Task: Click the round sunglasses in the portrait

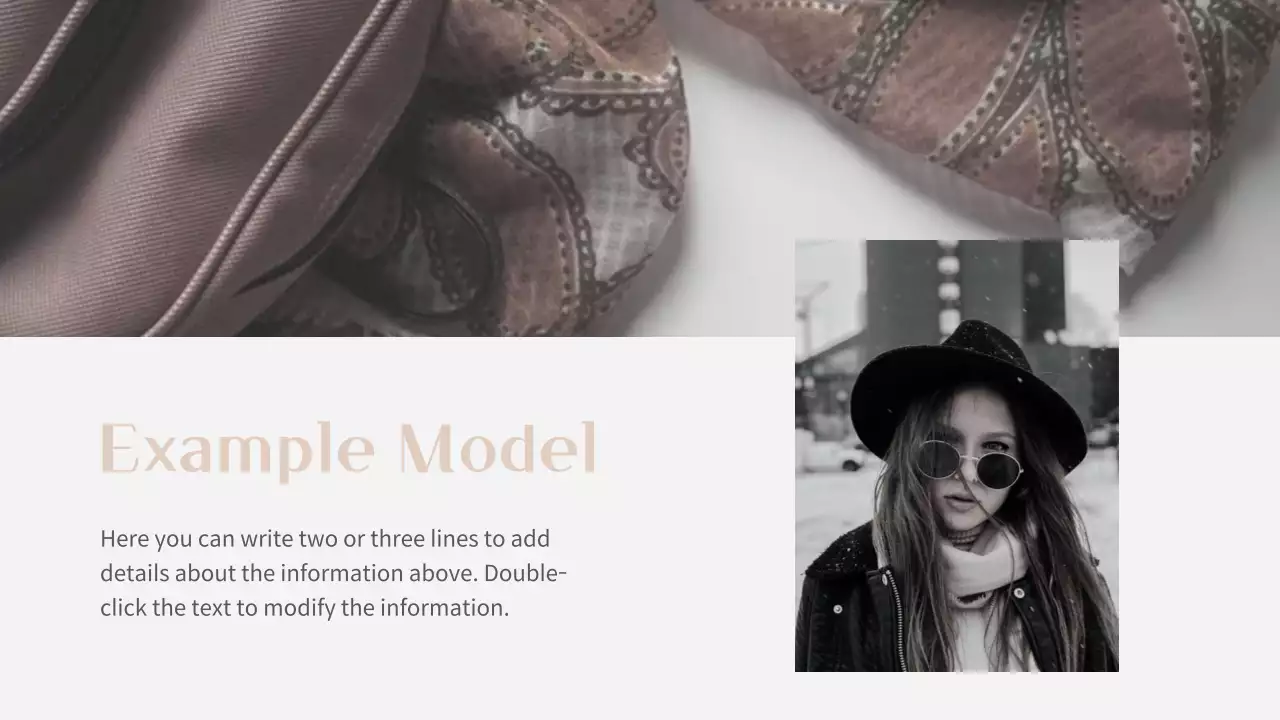Action: click(970, 463)
